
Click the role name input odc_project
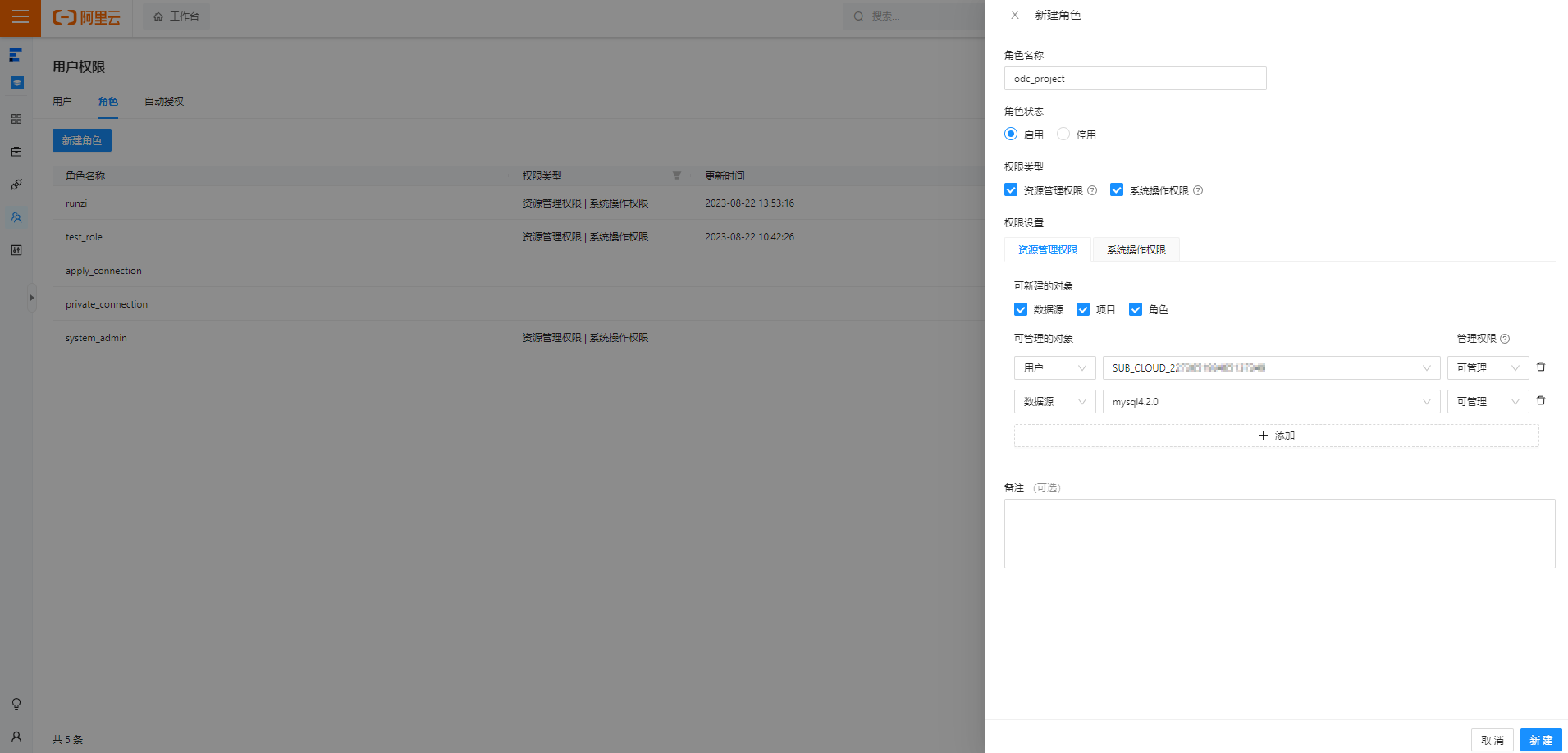click(1136, 79)
